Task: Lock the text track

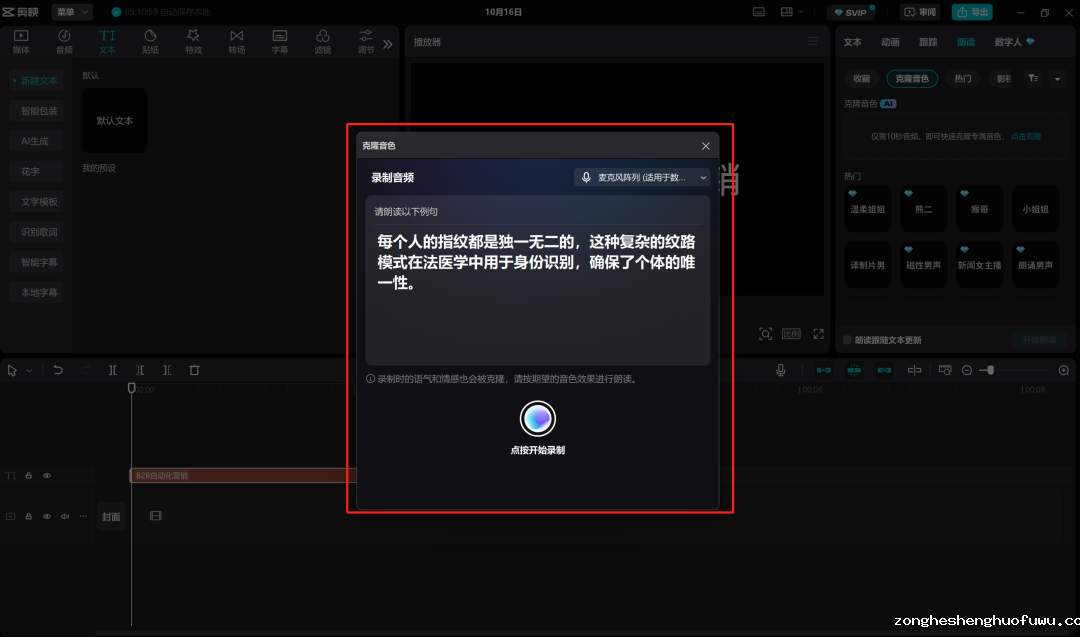Action: (29, 476)
